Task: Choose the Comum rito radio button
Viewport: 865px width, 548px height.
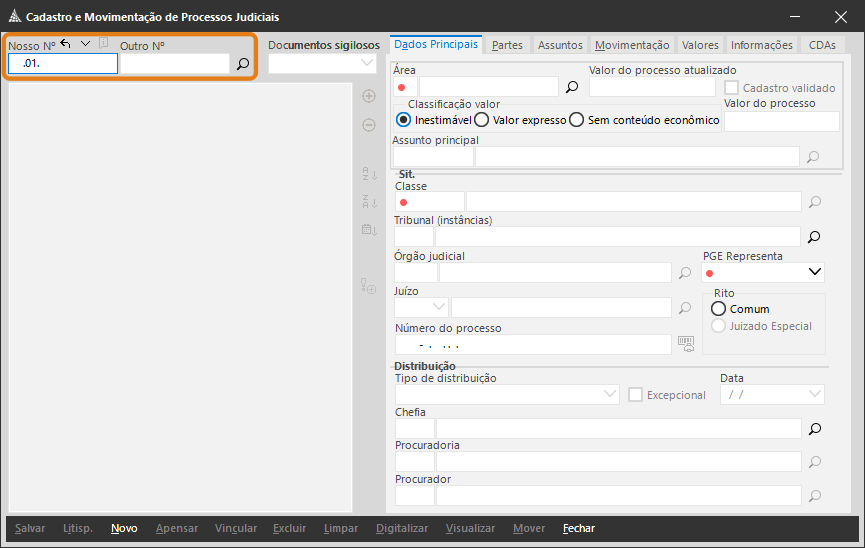Action: coord(718,309)
